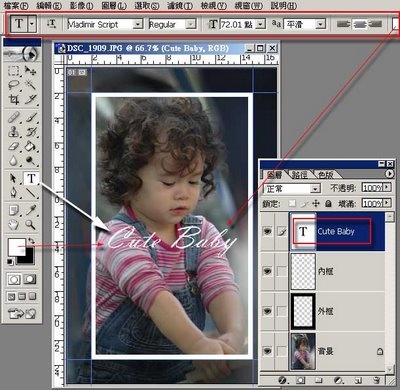Image resolution: width=400 pixels, height=390 pixels.
Task: Select the Move tool
Action: pyautogui.click(x=31, y=71)
